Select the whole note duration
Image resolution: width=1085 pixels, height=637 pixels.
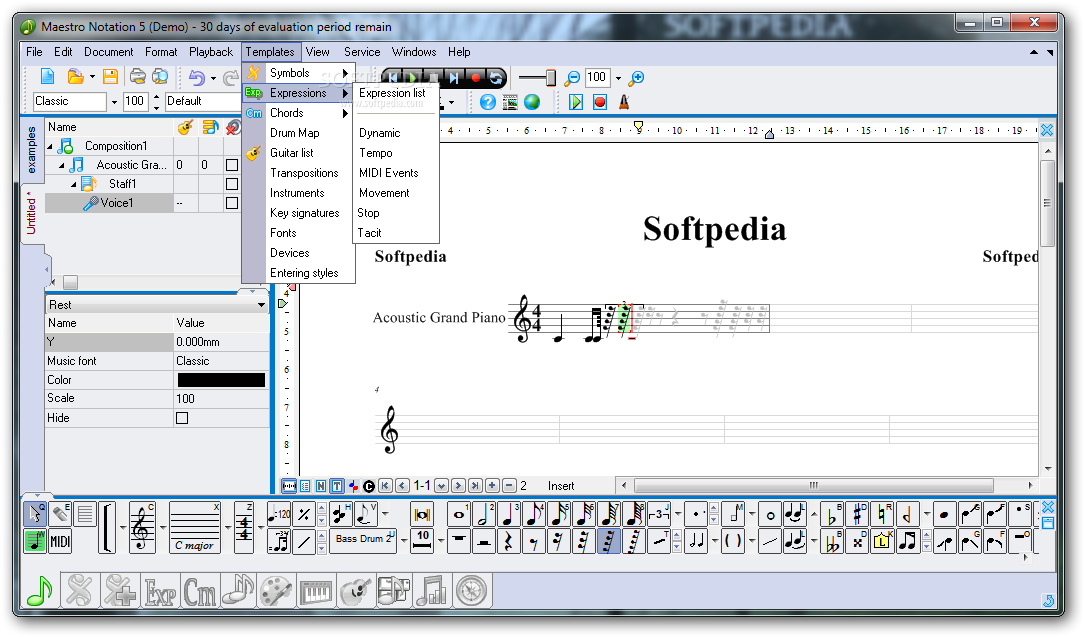(458, 514)
